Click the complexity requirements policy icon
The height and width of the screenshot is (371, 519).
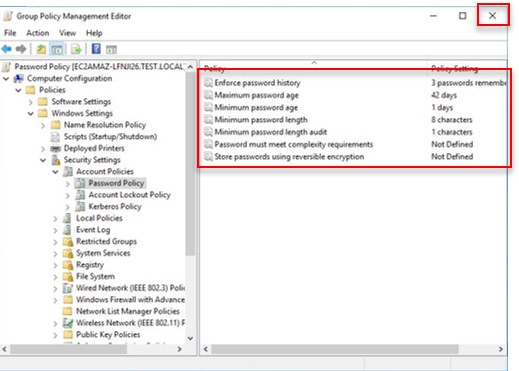208,144
